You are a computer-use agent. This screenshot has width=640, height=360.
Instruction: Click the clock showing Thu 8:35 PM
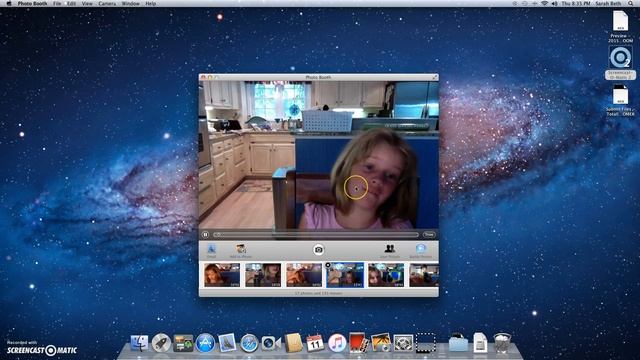point(576,3)
